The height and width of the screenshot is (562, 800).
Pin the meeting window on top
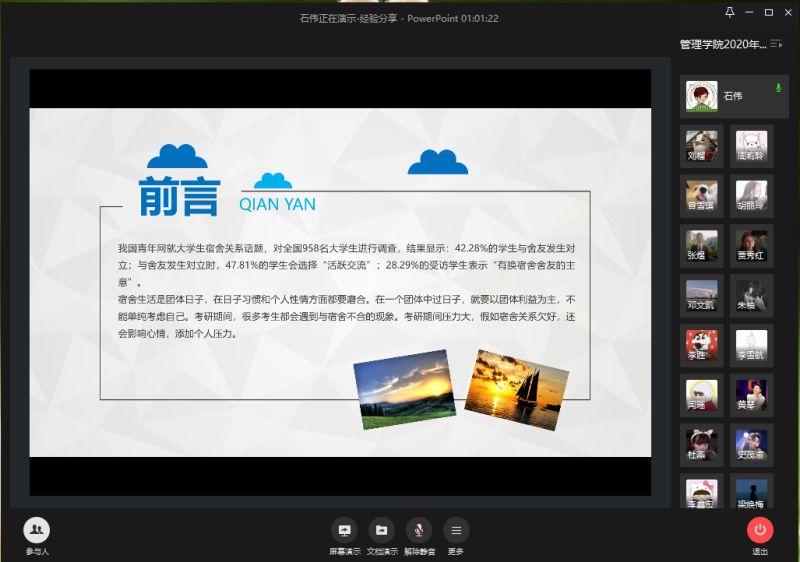tap(729, 12)
